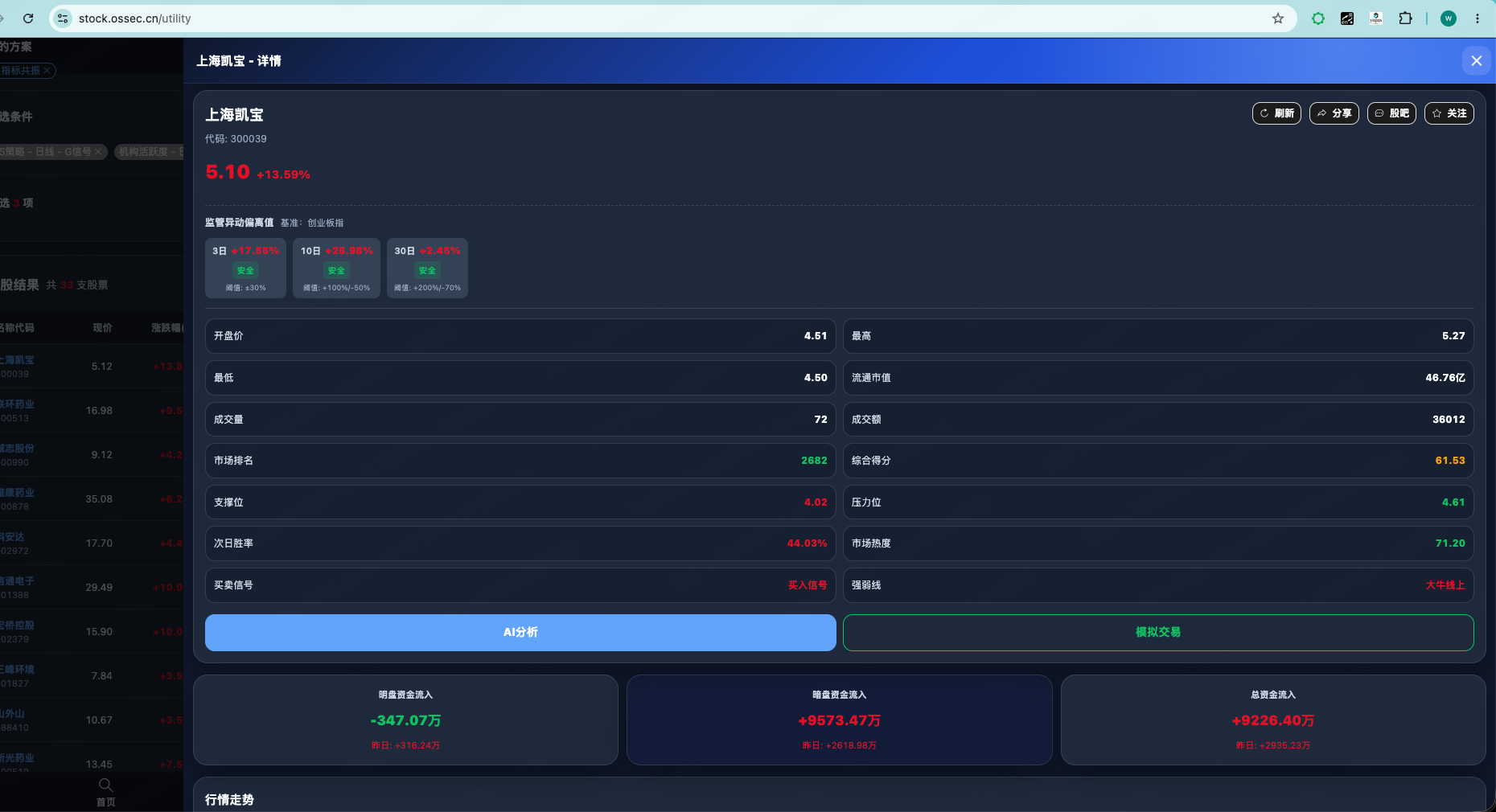The height and width of the screenshot is (812, 1496).
Task: Click the 5.12 price in background list
Action: (102, 367)
